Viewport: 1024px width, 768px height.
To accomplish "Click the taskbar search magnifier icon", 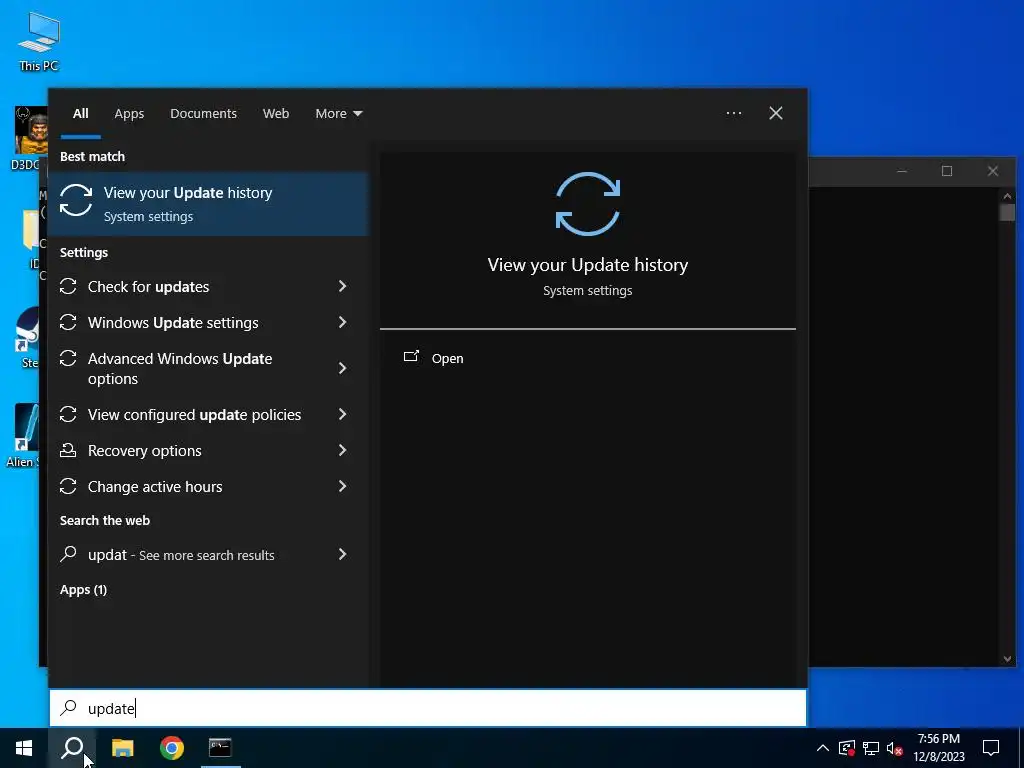I will pyautogui.click(x=72, y=748).
